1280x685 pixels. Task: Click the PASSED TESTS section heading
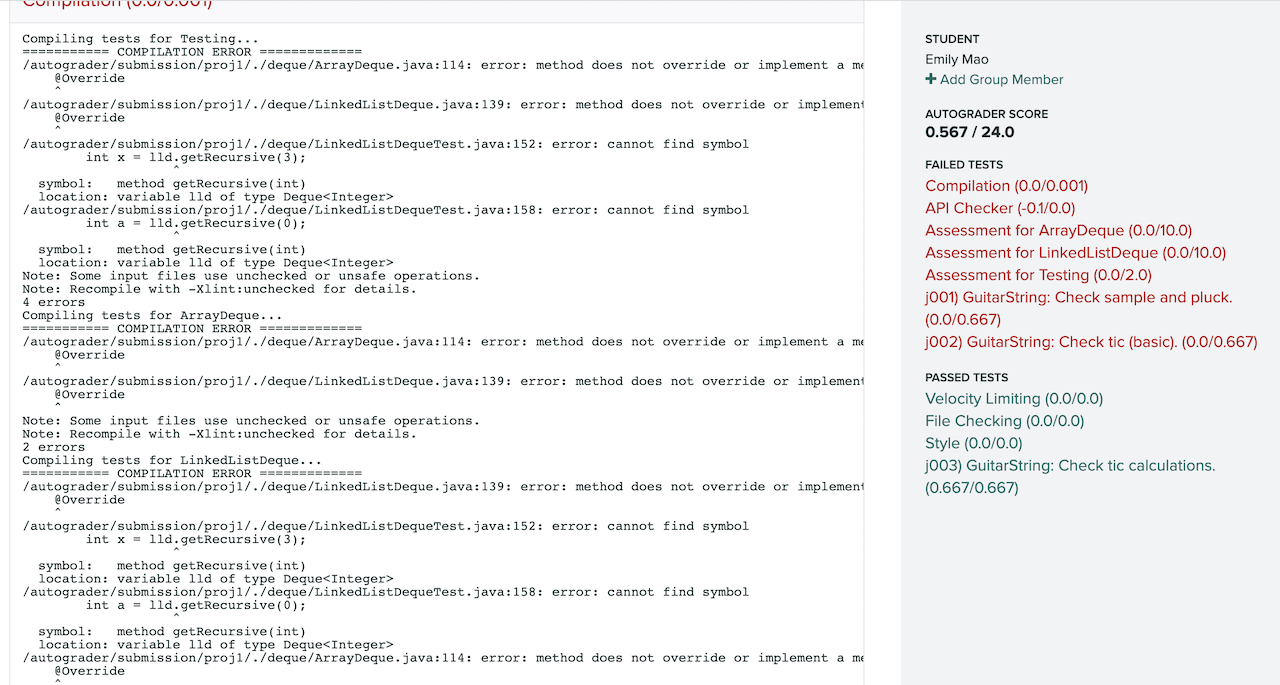(x=966, y=378)
